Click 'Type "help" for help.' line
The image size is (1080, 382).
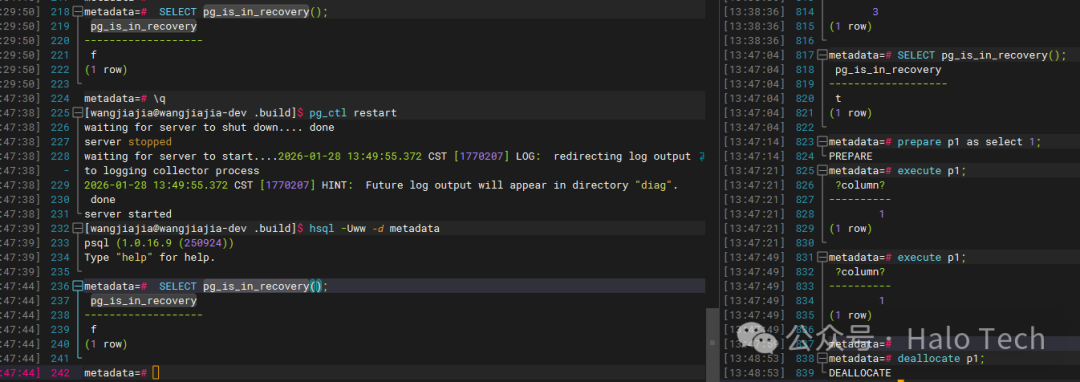[149, 257]
